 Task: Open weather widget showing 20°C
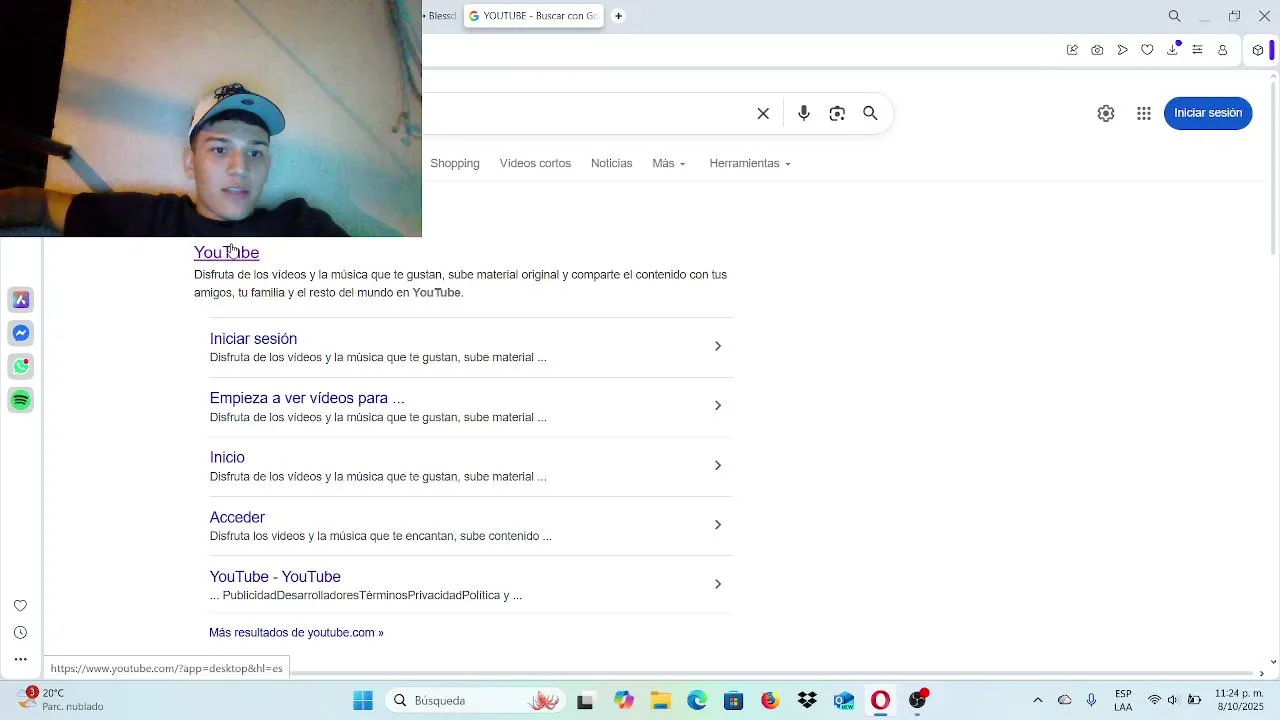(60, 700)
